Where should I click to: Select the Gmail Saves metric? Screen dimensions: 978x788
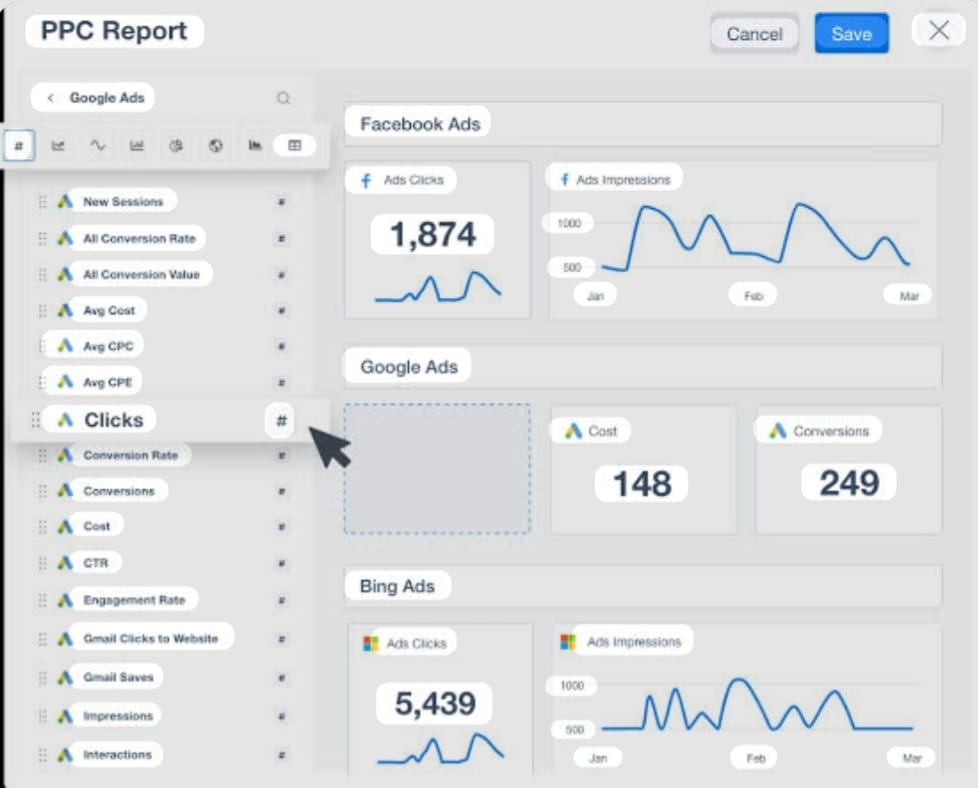coord(118,677)
